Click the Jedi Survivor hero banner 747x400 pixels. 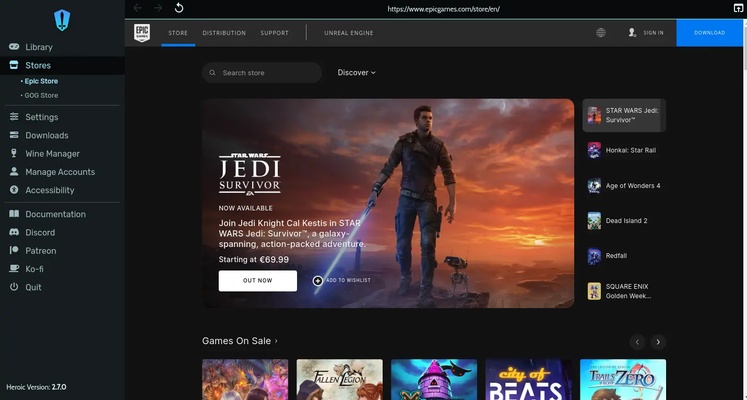click(388, 203)
